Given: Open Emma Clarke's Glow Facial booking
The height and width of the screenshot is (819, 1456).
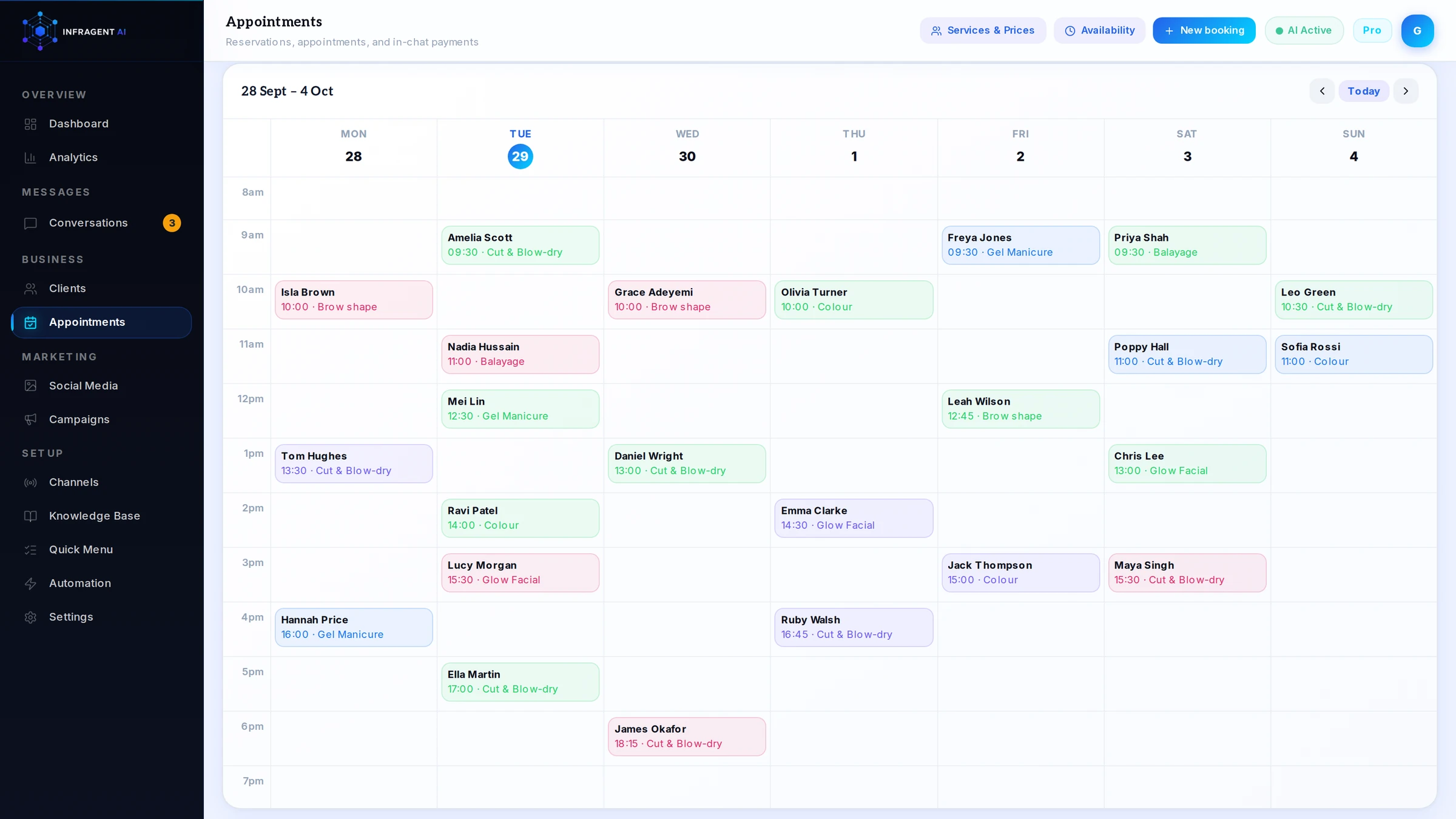Looking at the screenshot, I should coord(854,518).
